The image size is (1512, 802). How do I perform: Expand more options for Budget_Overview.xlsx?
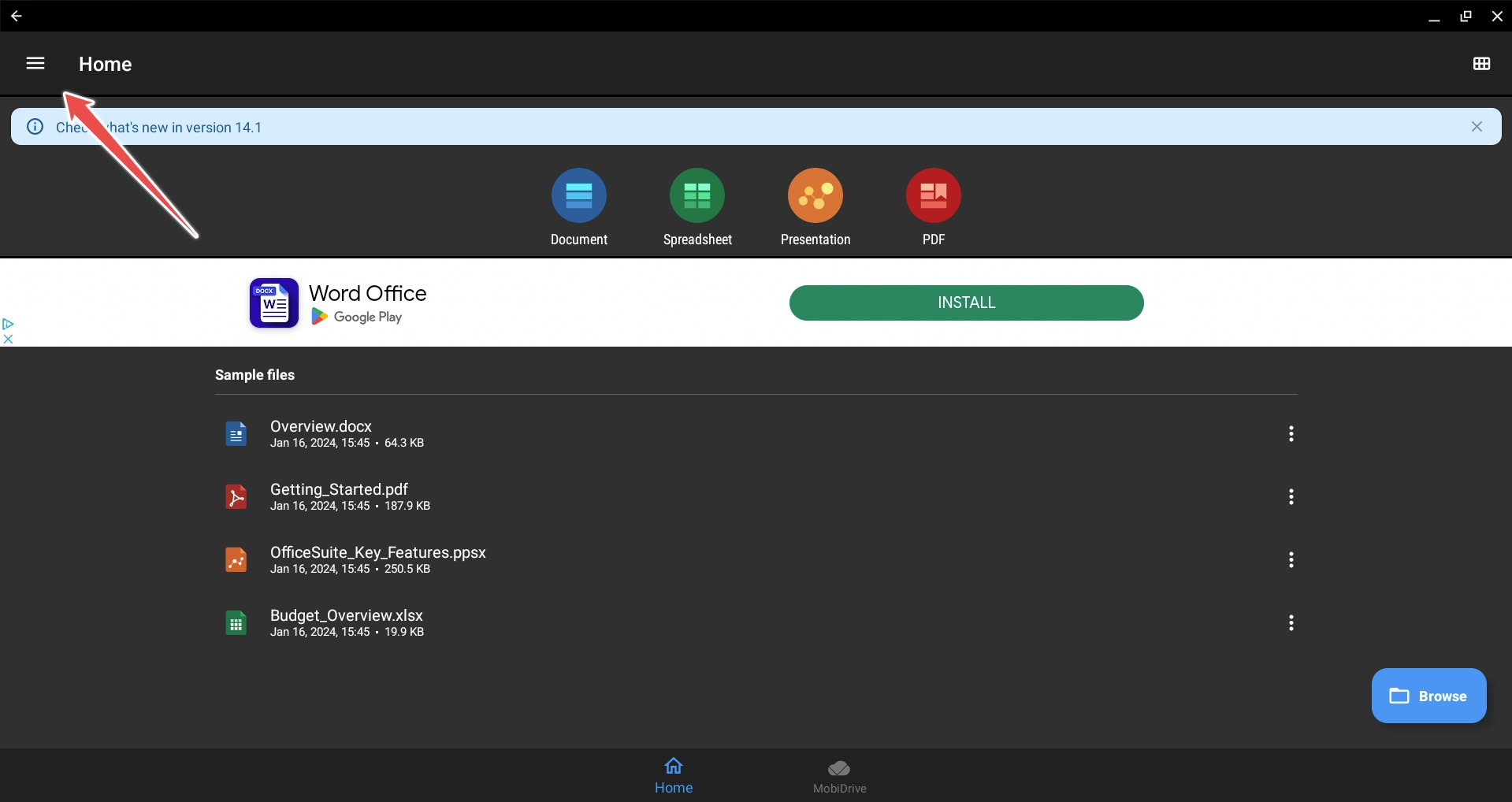1291,622
